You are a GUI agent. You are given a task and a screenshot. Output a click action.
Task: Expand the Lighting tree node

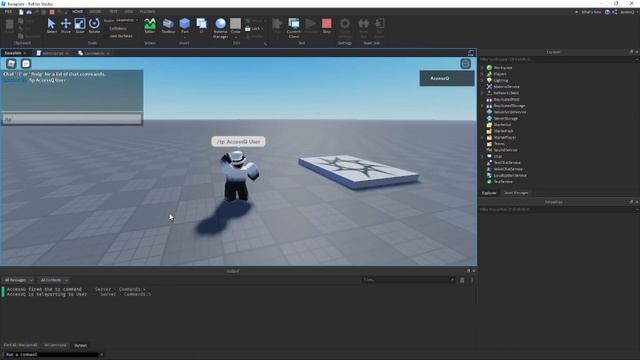point(482,80)
